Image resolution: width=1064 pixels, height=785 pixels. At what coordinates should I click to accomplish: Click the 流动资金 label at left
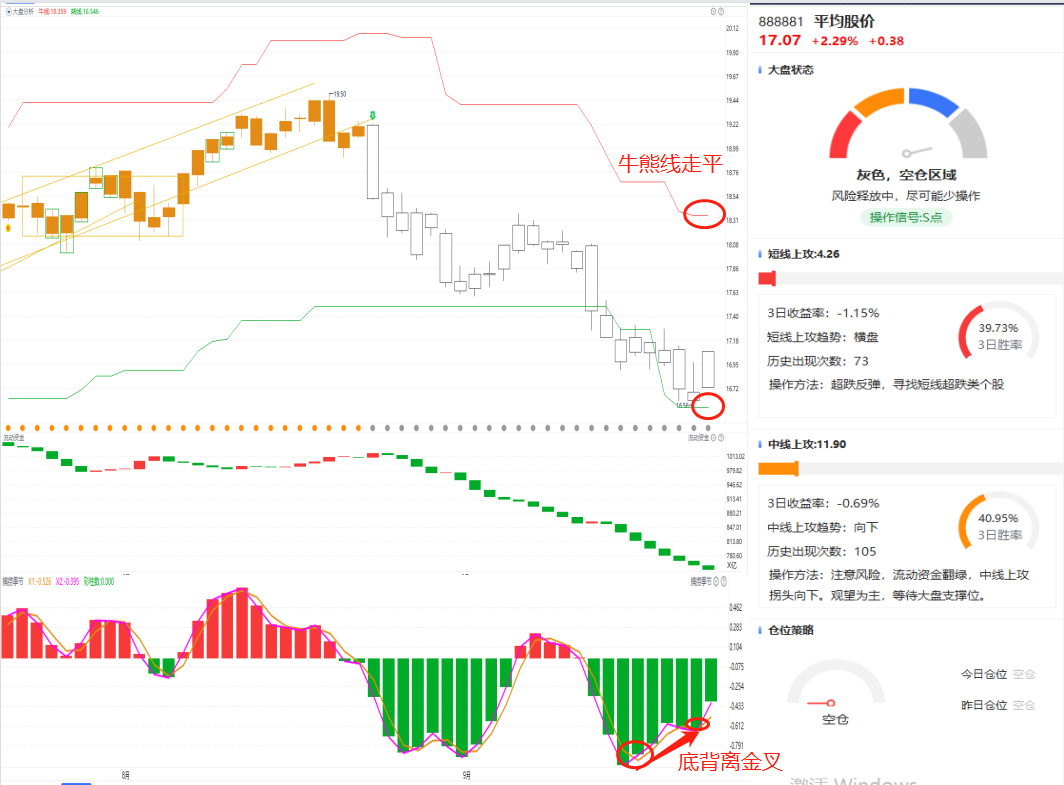(14, 438)
